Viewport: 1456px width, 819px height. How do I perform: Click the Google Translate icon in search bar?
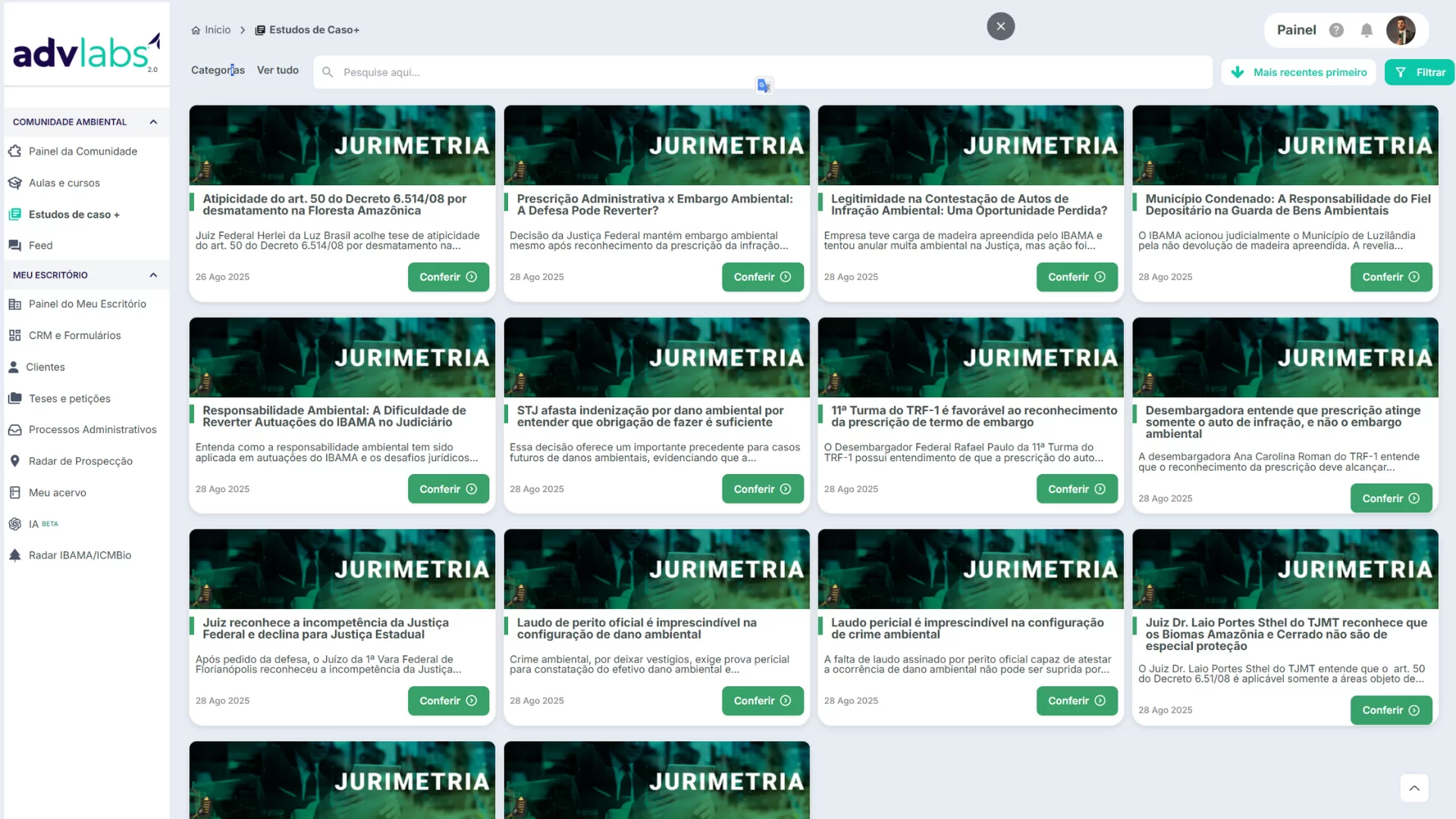[764, 86]
